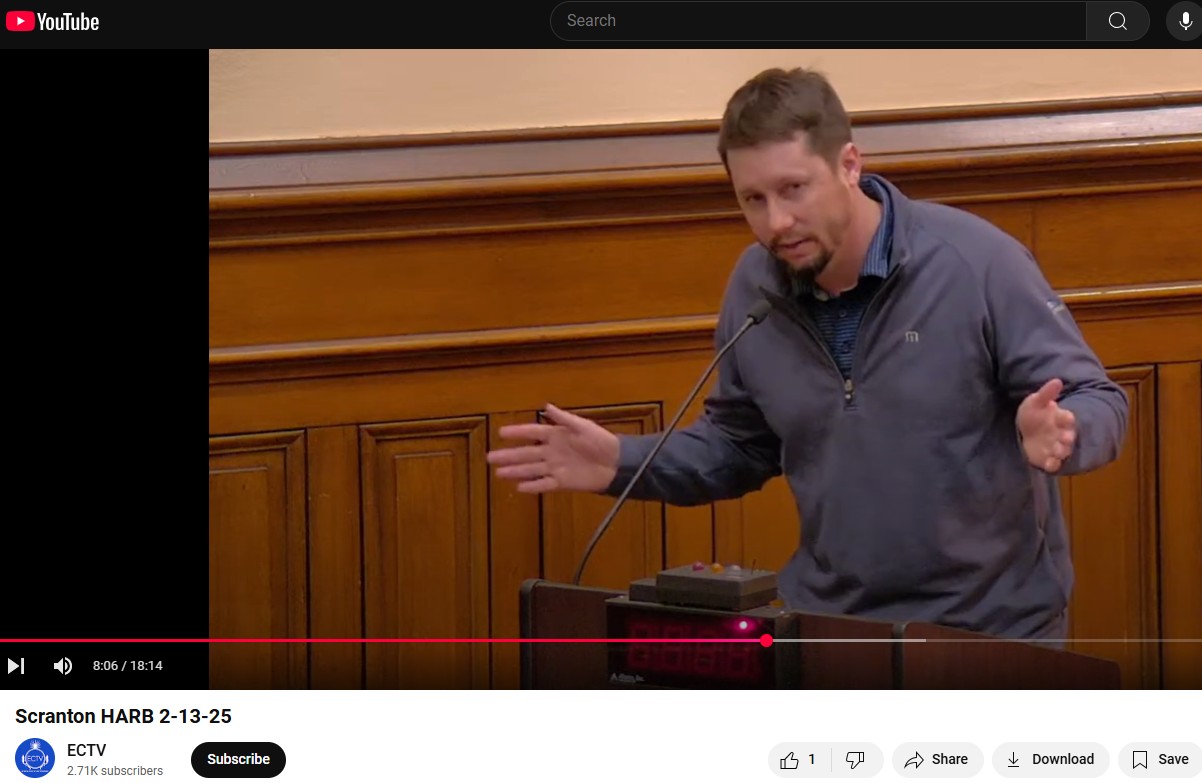Open the ECTV channel name link
1202x783 pixels.
point(86,750)
